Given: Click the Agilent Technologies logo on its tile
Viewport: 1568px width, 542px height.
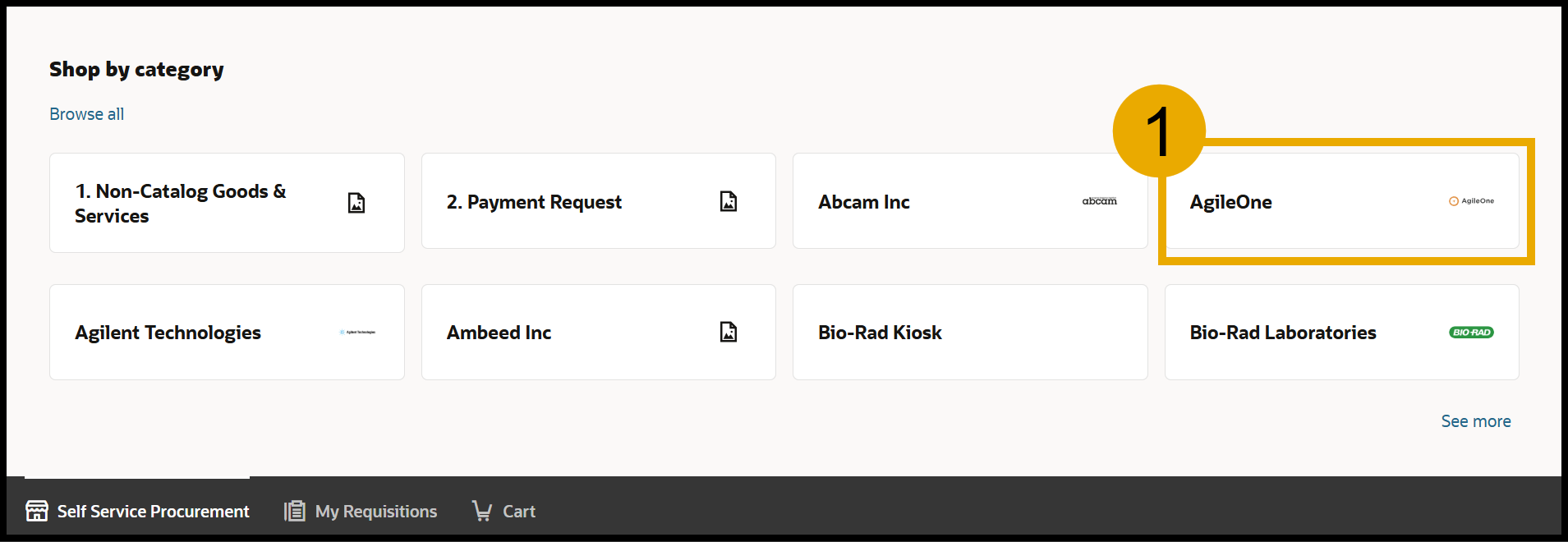Looking at the screenshot, I should [x=357, y=332].
